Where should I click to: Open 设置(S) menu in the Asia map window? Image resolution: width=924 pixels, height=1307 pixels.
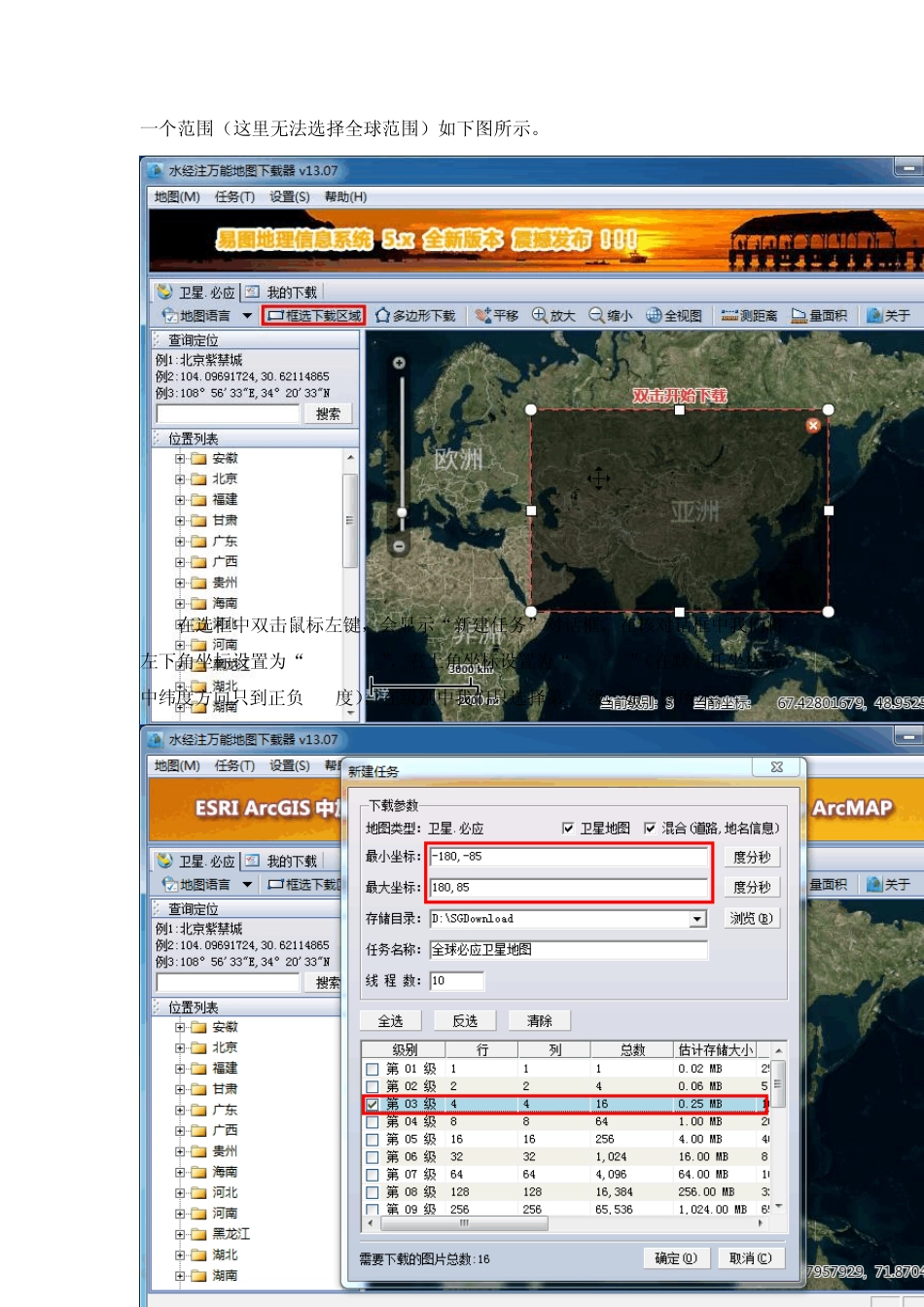[x=290, y=197]
